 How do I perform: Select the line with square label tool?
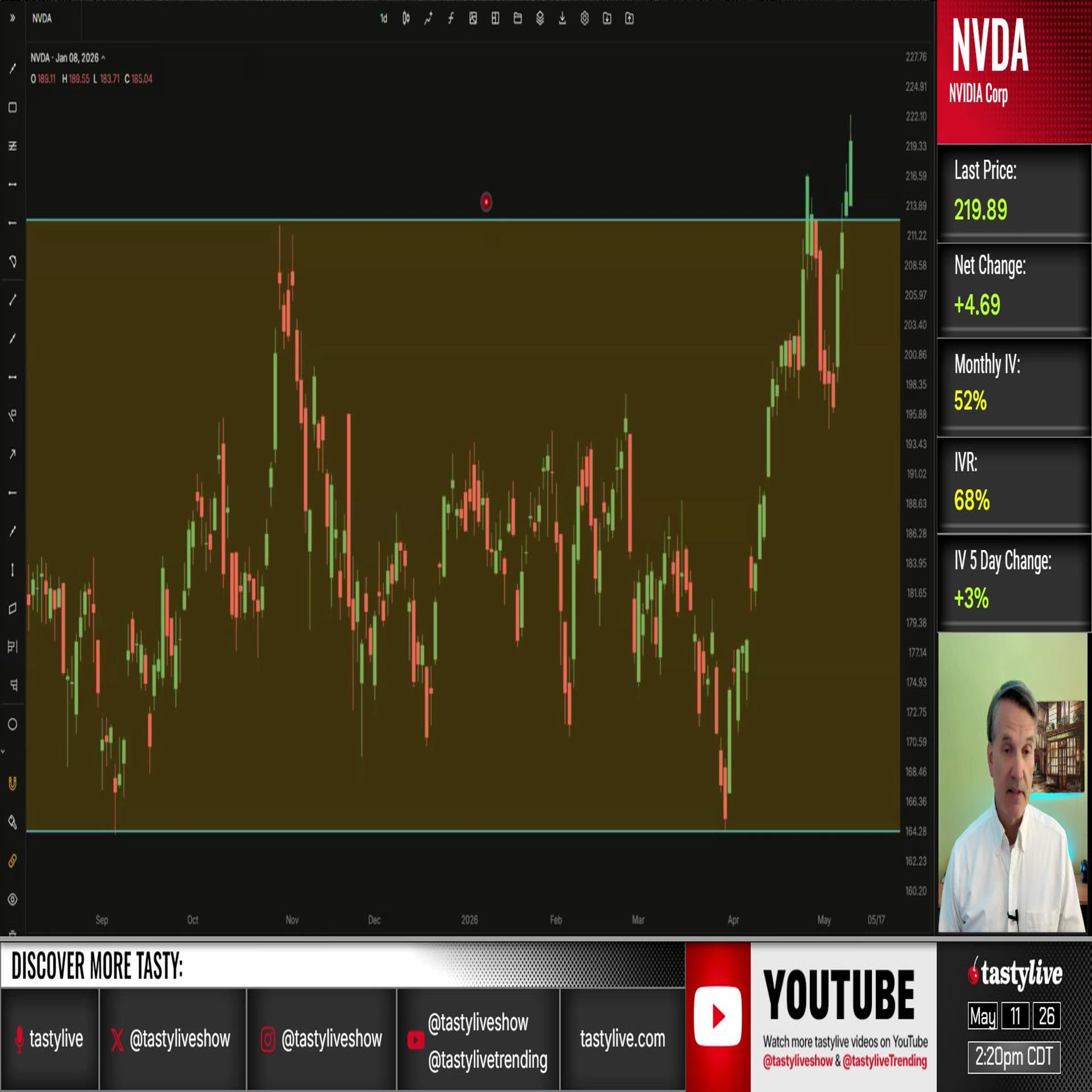tap(12, 415)
